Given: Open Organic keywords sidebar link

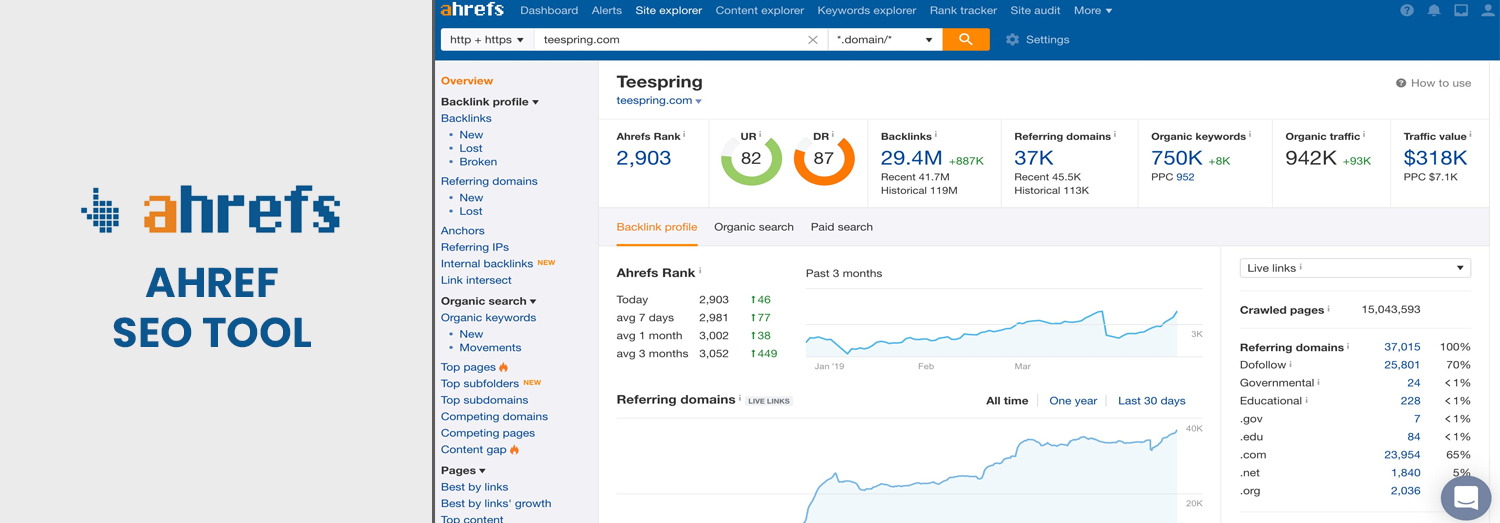Looking at the screenshot, I should pyautogui.click(x=488, y=318).
